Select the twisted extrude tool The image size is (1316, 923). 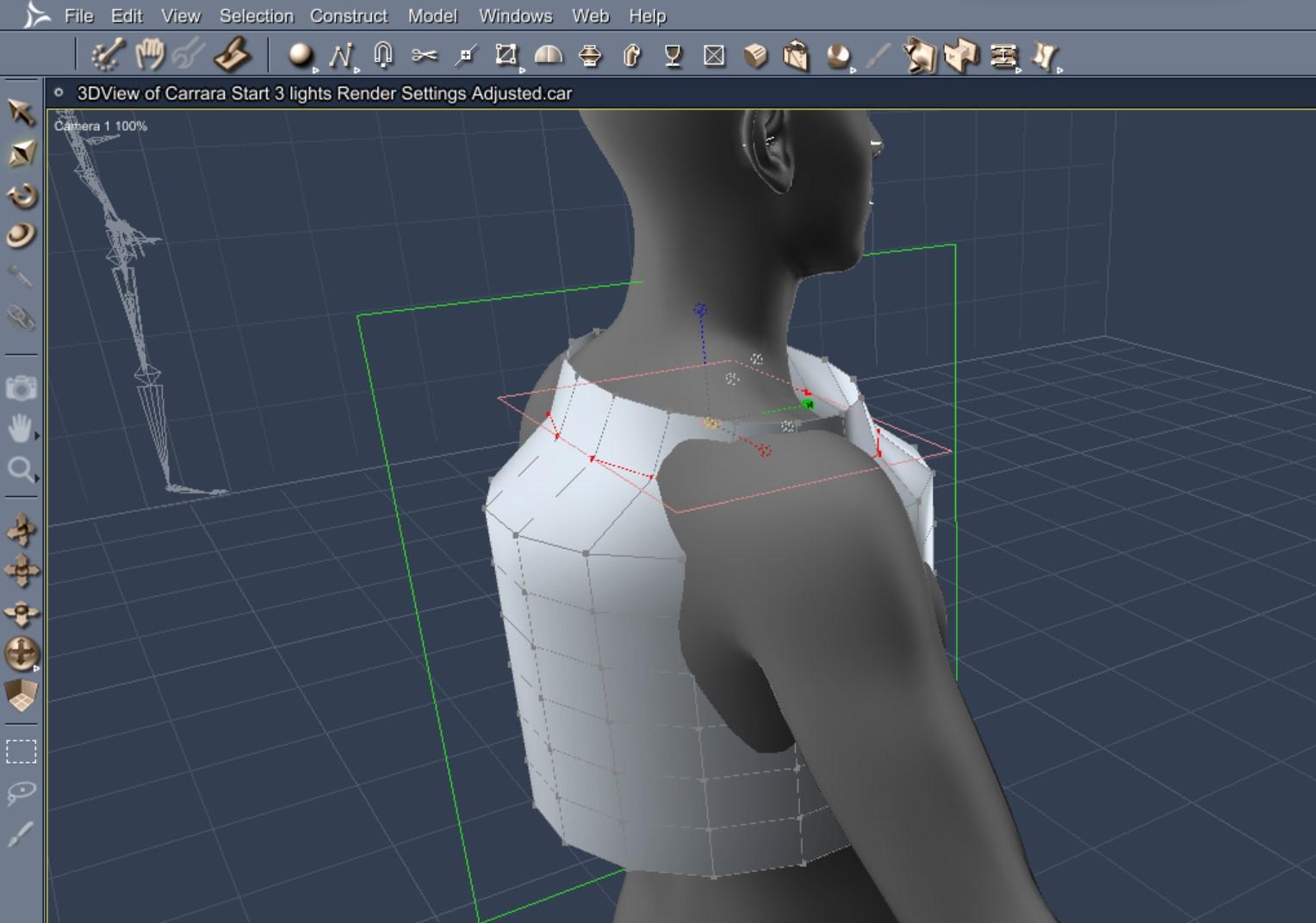pyautogui.click(x=631, y=56)
